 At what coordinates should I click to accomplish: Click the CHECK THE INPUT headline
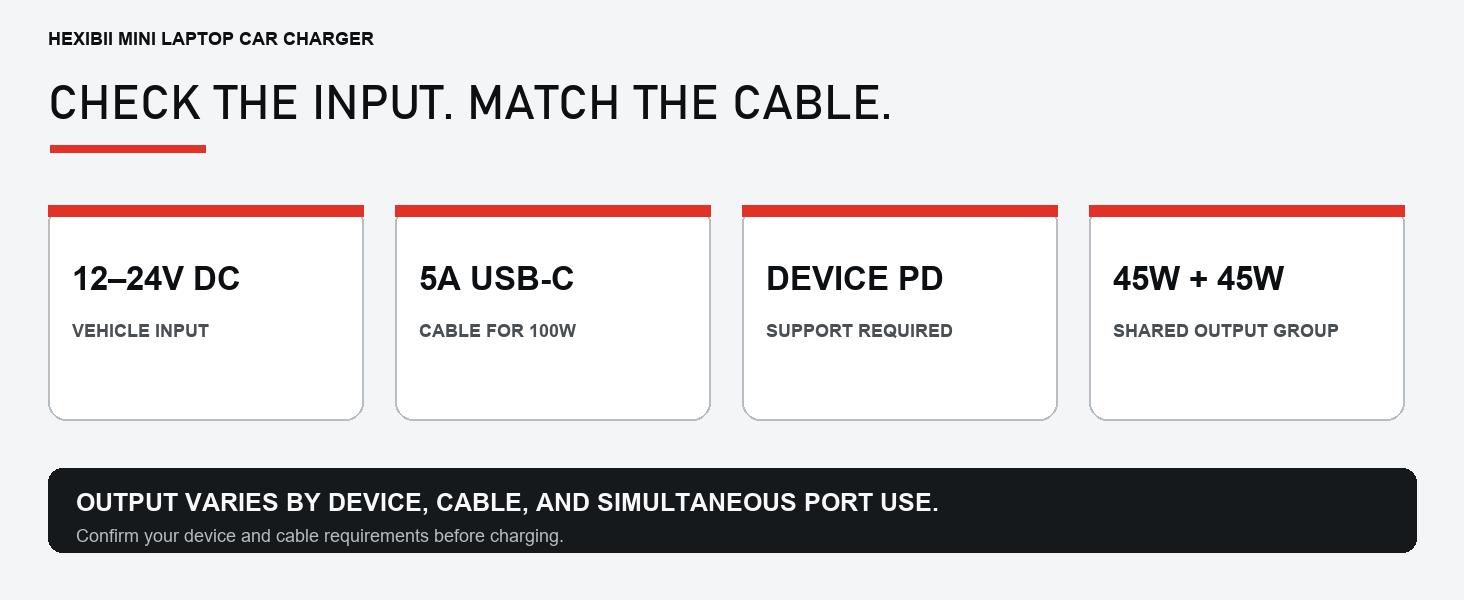251,103
